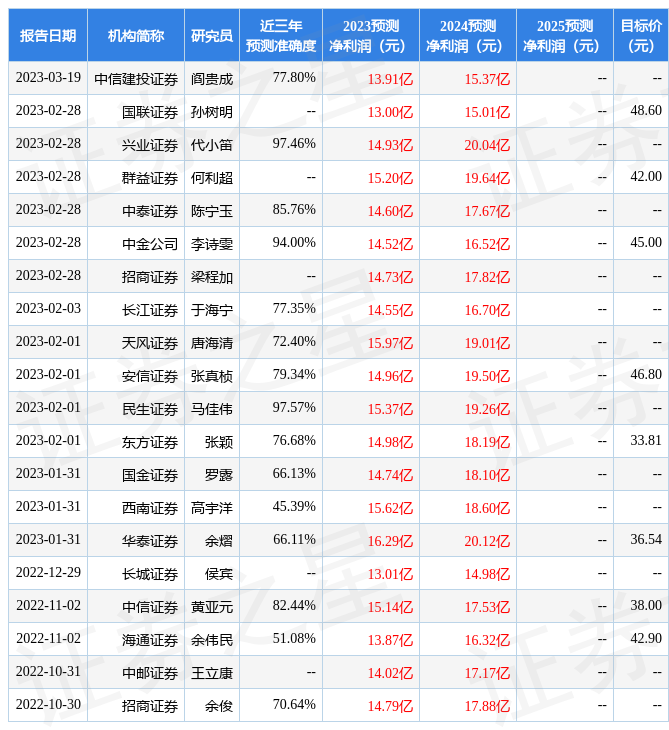669x730 pixels.
Task: Click the 2023预测净利润 column header
Action: 371,35
